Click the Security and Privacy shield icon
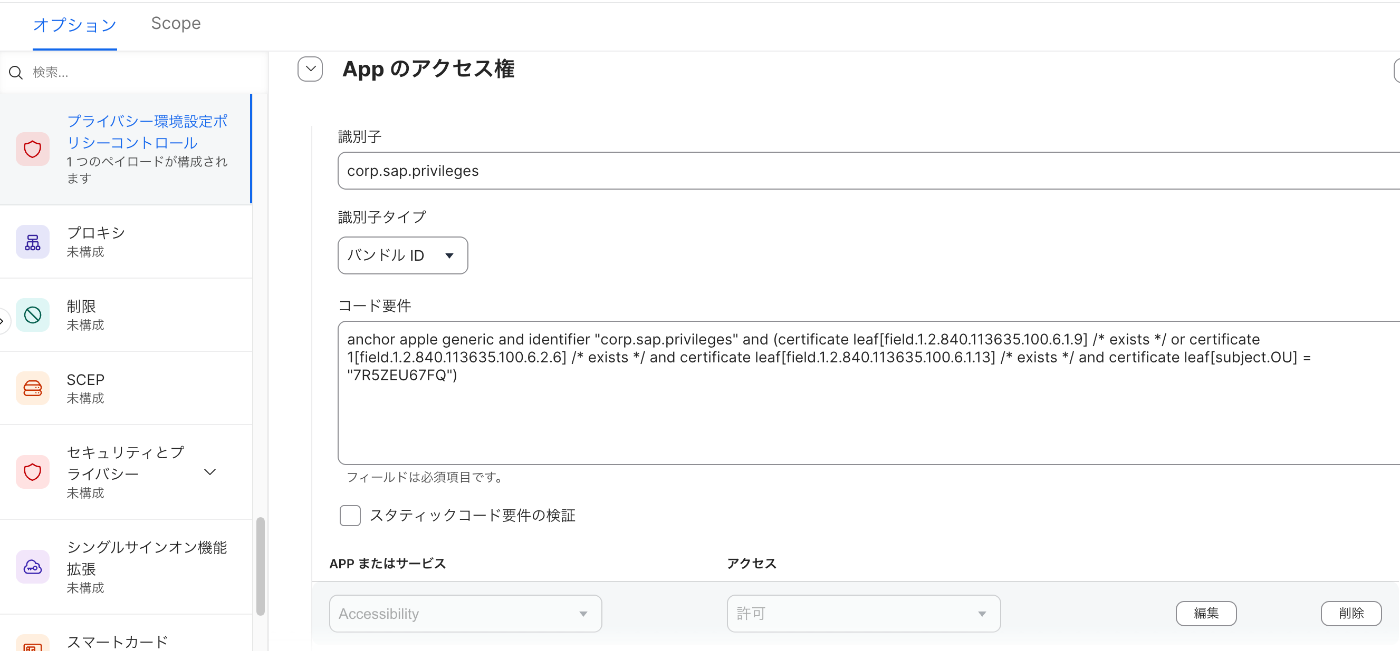 click(33, 471)
